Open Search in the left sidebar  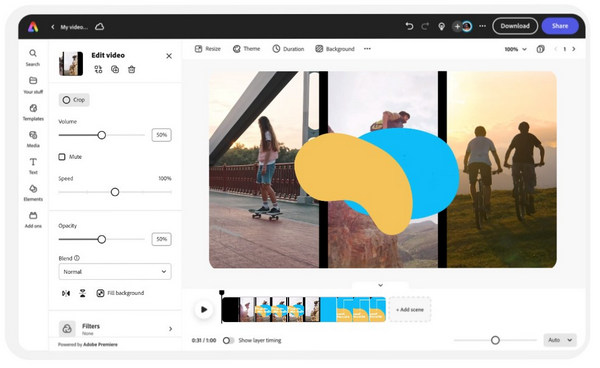pos(33,57)
